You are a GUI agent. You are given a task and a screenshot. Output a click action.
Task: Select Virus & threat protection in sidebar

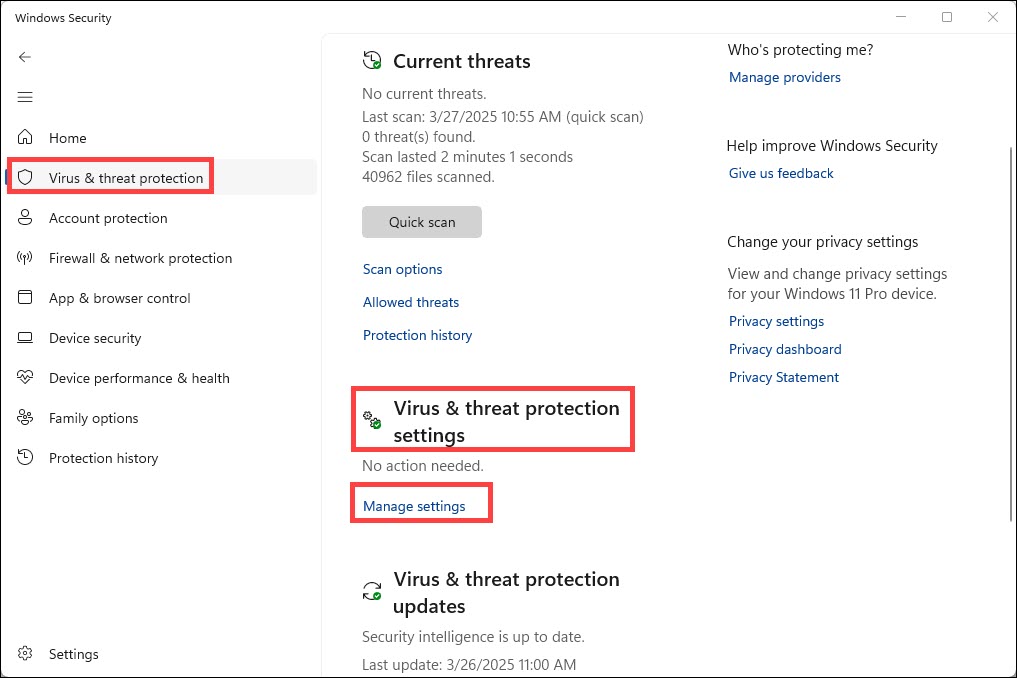coord(125,178)
